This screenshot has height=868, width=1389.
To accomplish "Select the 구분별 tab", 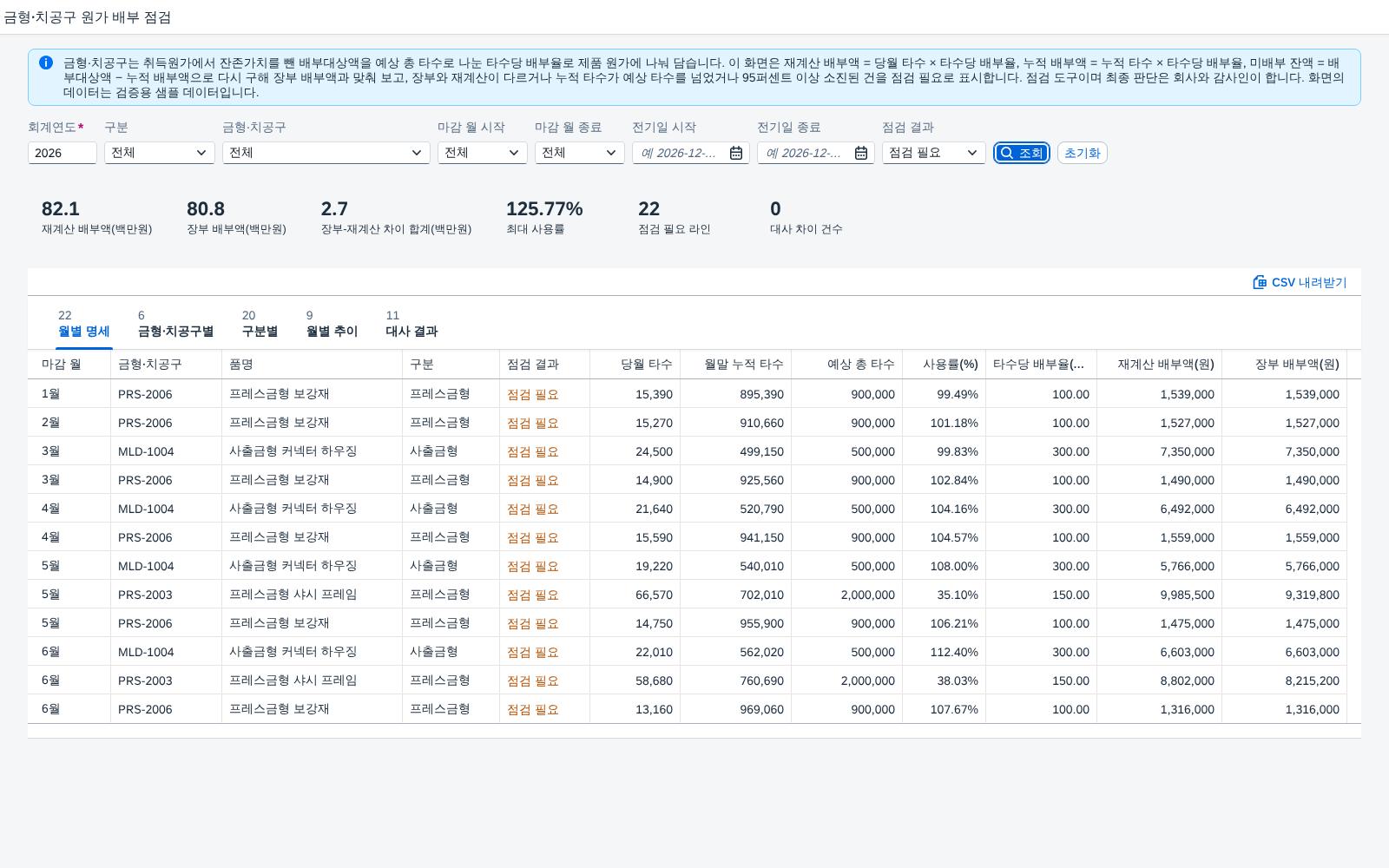I will click(x=260, y=323).
